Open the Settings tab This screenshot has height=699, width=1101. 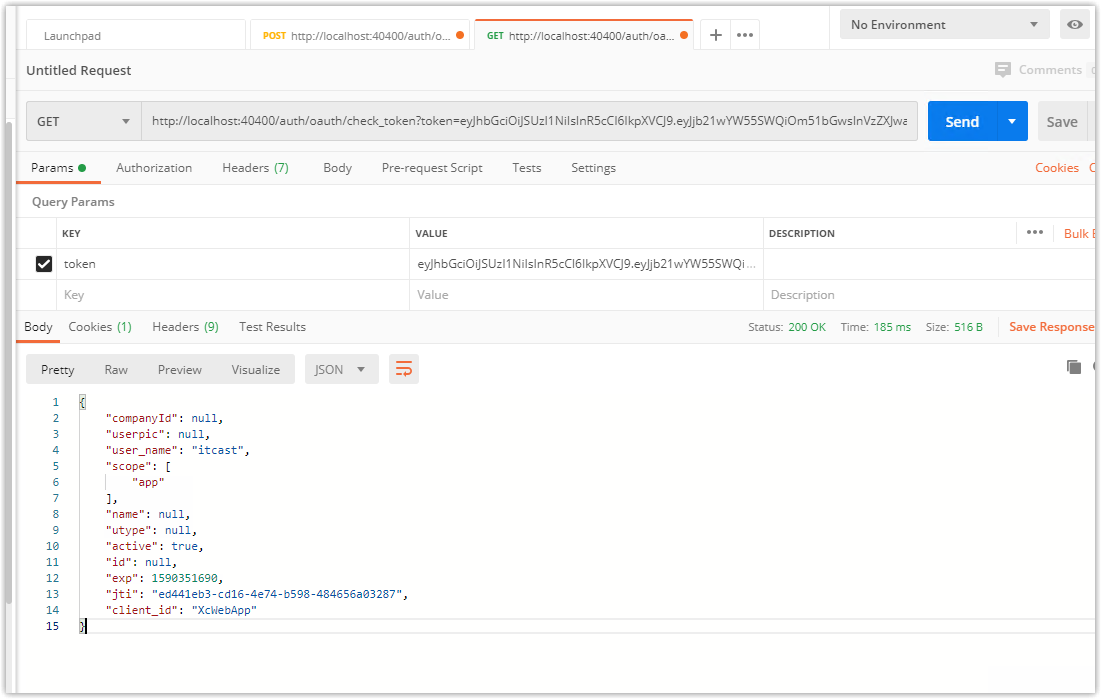point(593,168)
